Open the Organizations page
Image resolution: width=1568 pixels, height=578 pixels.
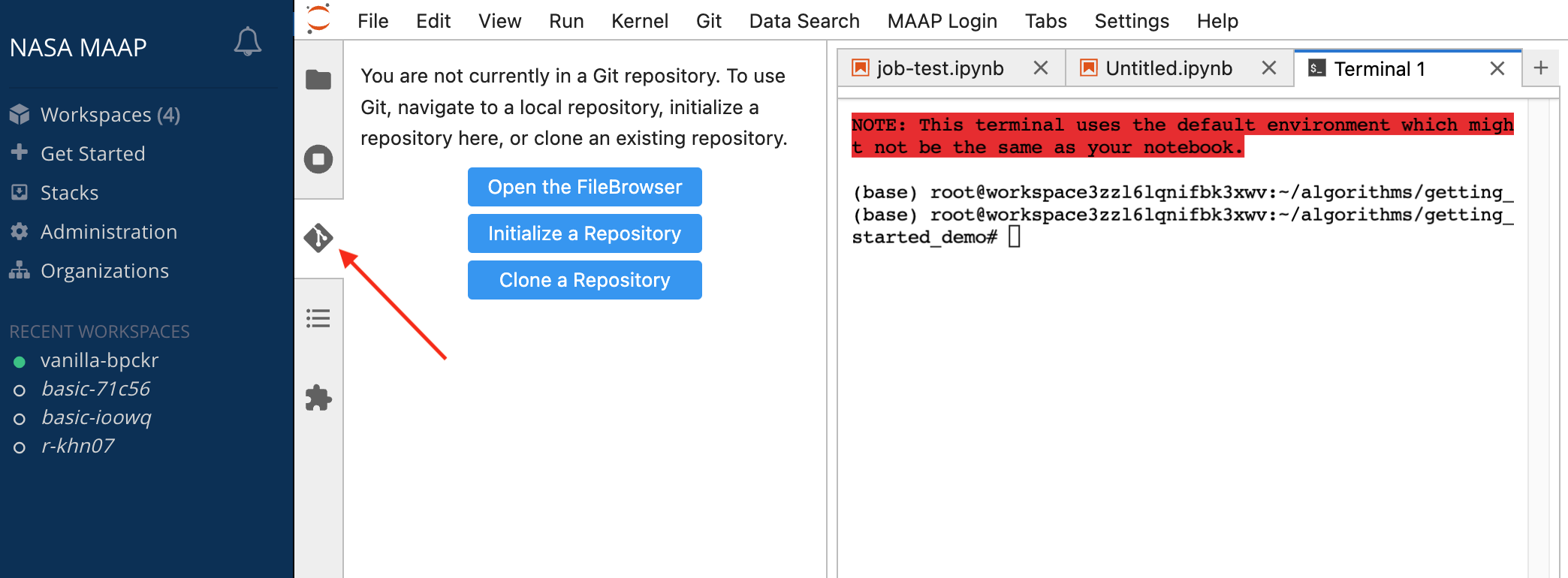[105, 270]
